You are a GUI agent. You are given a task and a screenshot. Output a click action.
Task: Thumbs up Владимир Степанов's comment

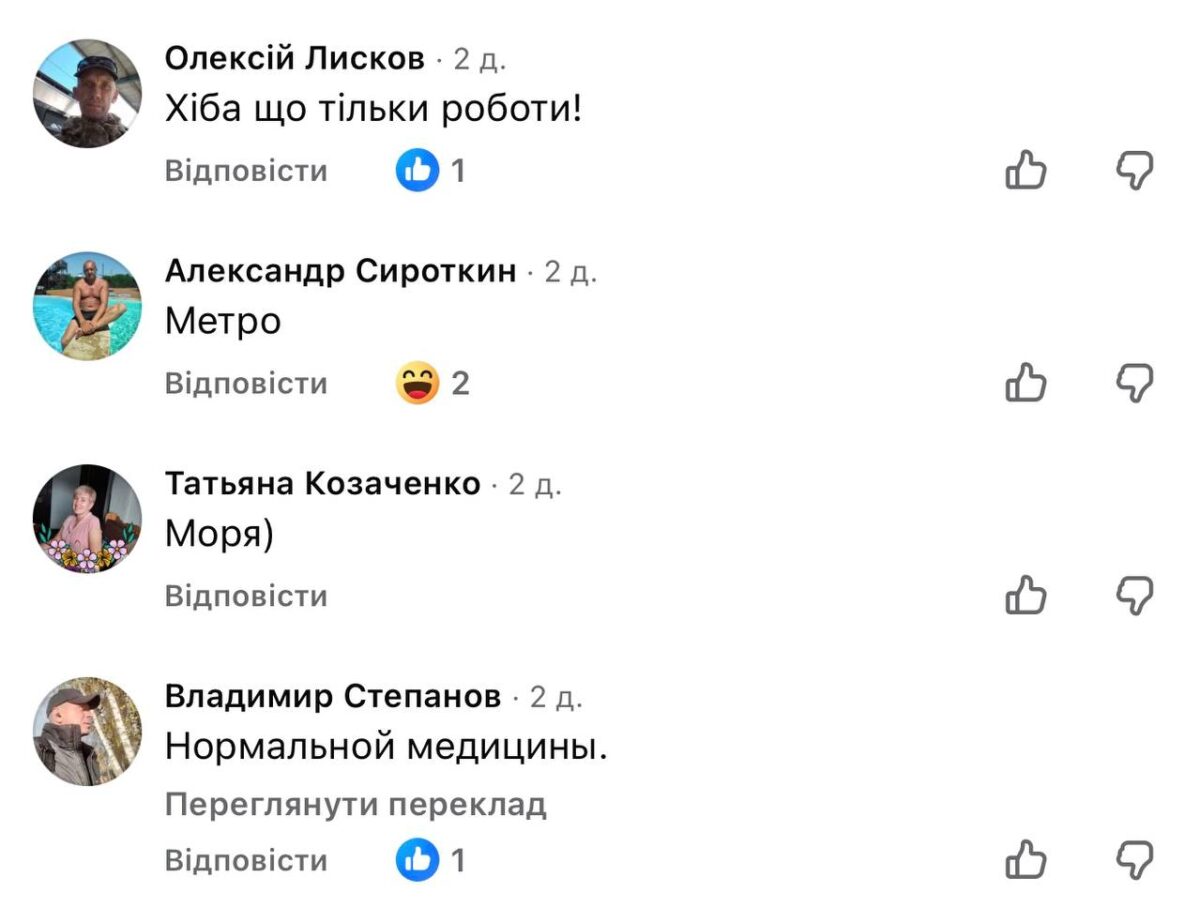1025,861
